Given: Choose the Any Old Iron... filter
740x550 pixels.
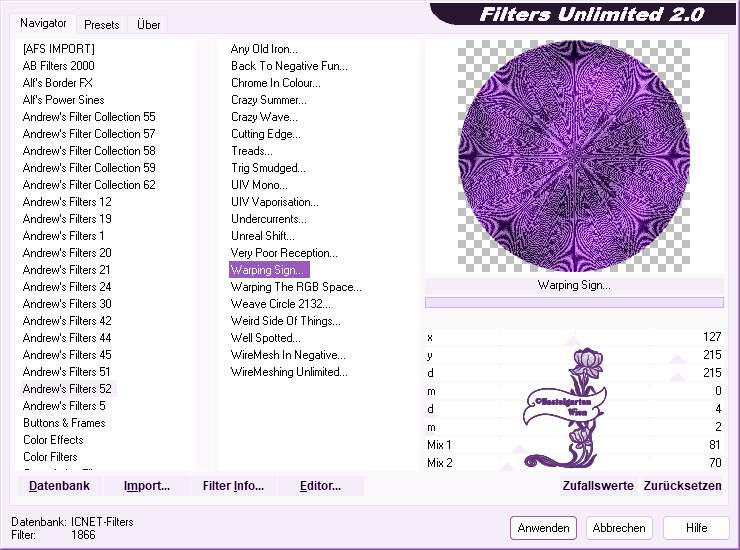Looking at the screenshot, I should point(264,49).
